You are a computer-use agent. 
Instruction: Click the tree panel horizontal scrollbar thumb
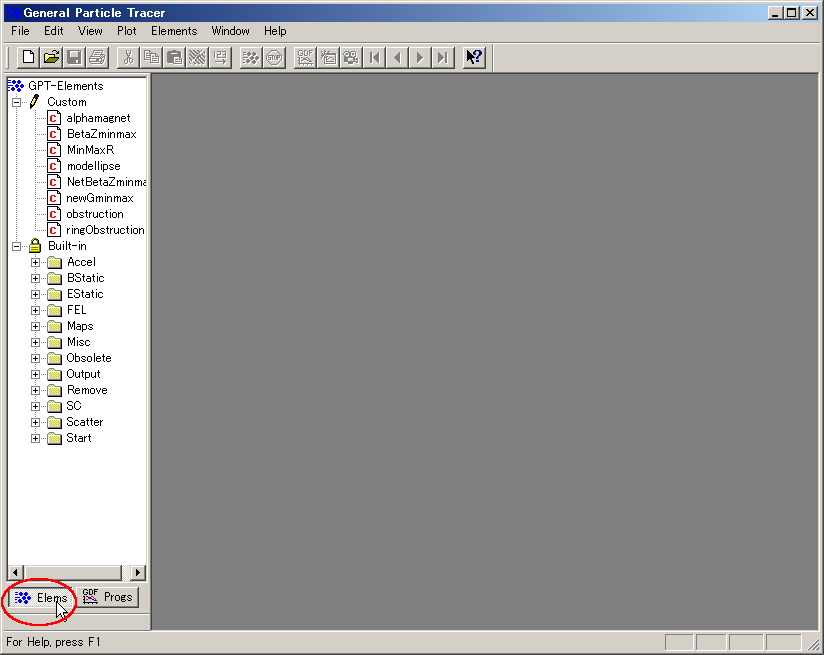click(73, 572)
